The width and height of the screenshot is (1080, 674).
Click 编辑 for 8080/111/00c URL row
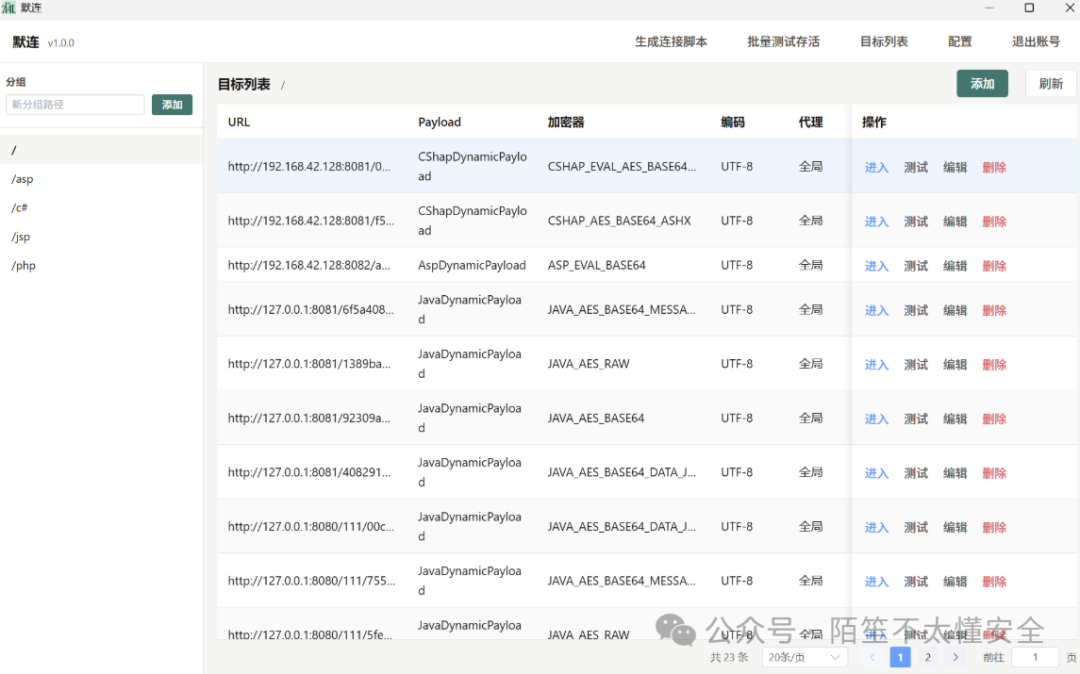click(955, 527)
